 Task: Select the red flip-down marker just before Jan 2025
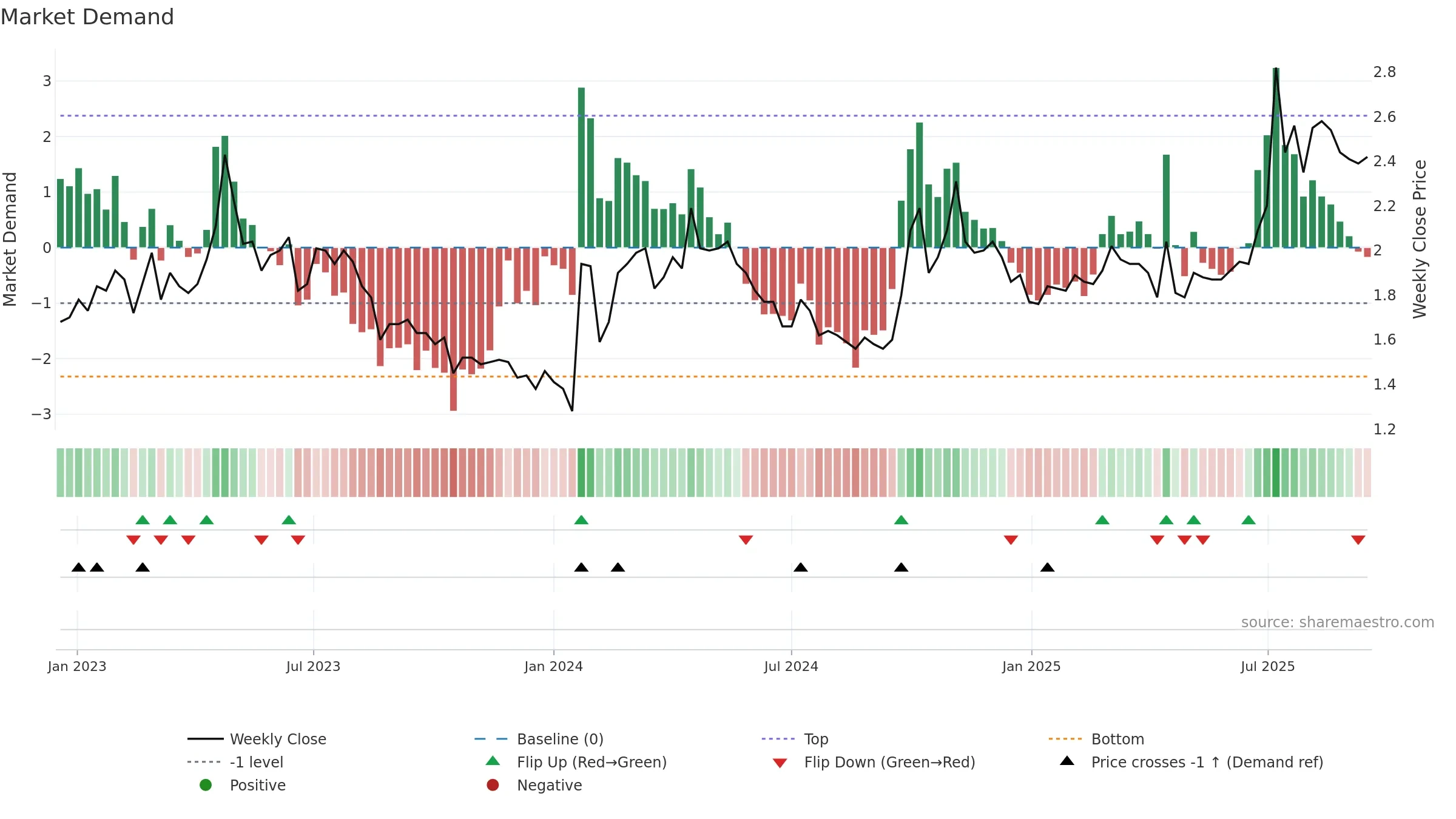coord(1011,540)
